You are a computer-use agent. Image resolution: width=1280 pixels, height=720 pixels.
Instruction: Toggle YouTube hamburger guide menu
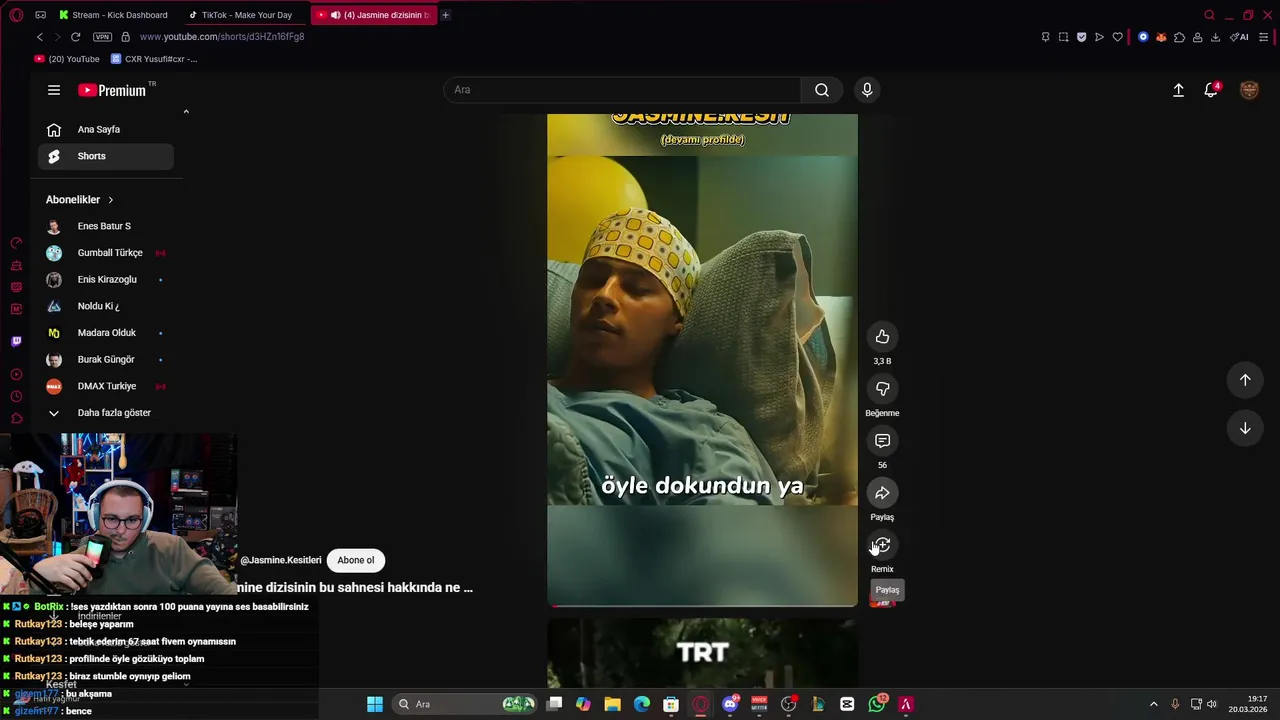pyautogui.click(x=54, y=90)
